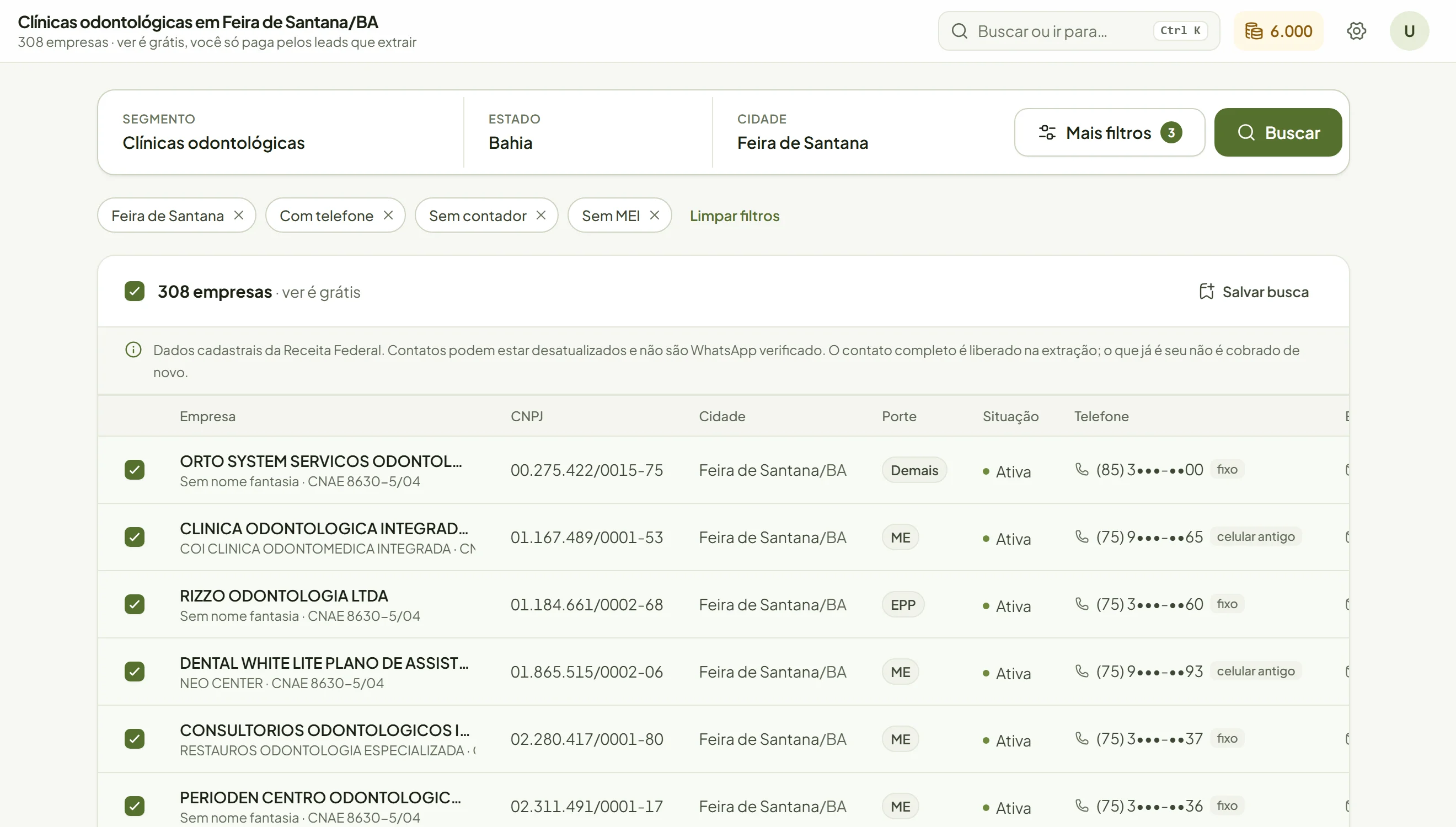Click phone icon in DENTAL WHITE LITE row
The image size is (1456, 827).
[1082, 671]
